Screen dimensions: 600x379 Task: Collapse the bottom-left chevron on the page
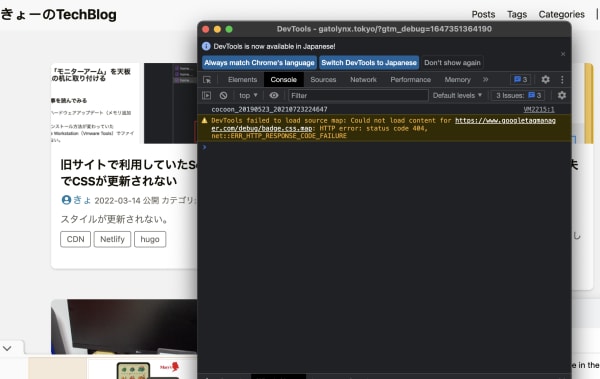point(7,348)
